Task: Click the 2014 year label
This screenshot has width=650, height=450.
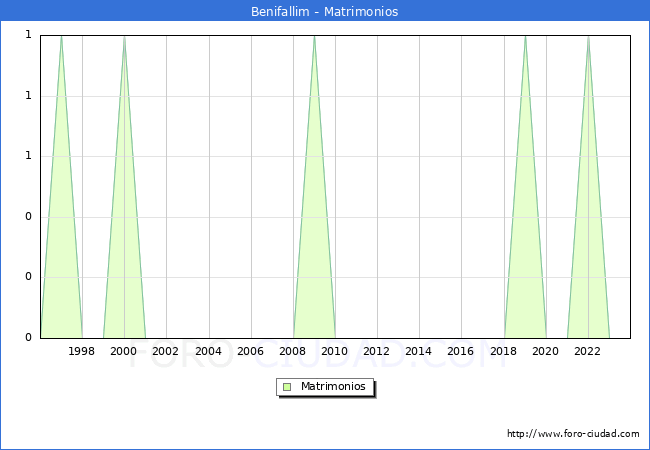Action: tap(419, 351)
